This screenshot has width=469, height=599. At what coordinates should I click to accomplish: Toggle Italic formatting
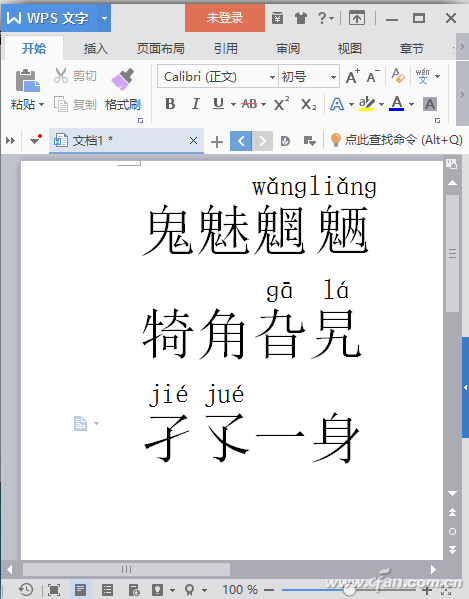(x=195, y=104)
